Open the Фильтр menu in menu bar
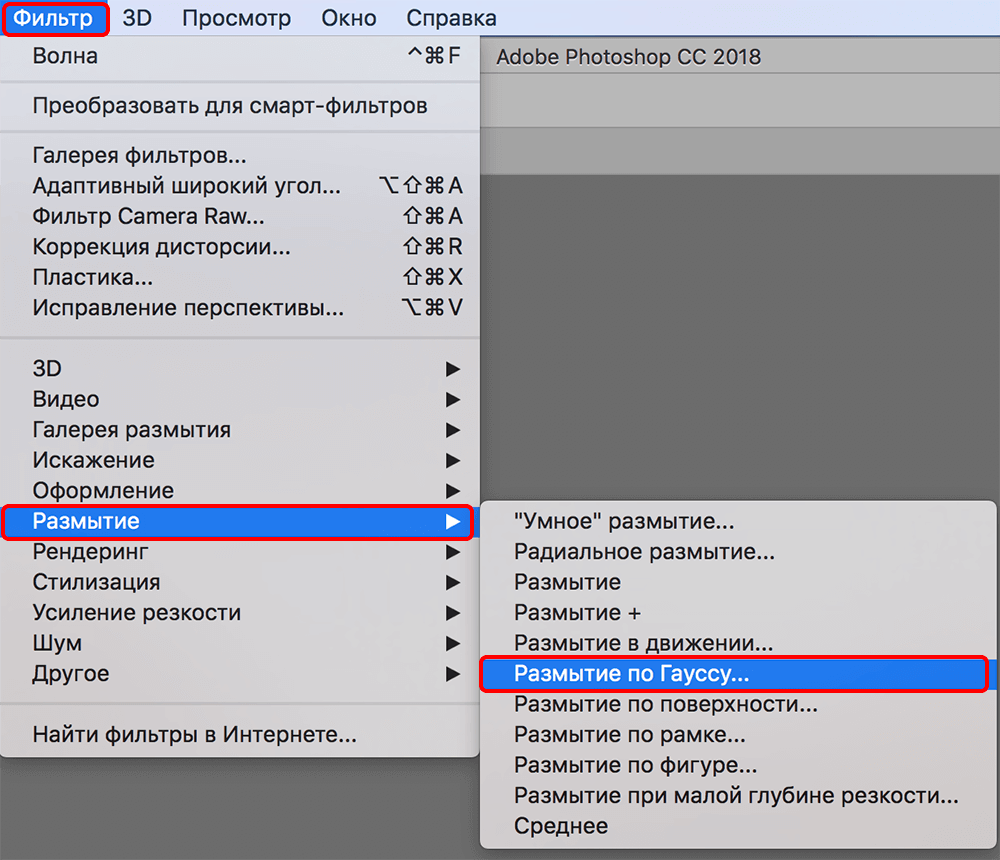 54,18
